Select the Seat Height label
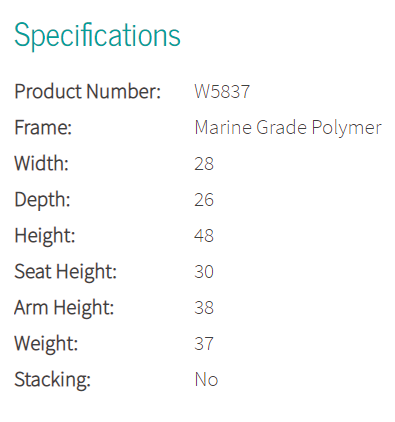The width and height of the screenshot is (395, 422). (x=66, y=272)
